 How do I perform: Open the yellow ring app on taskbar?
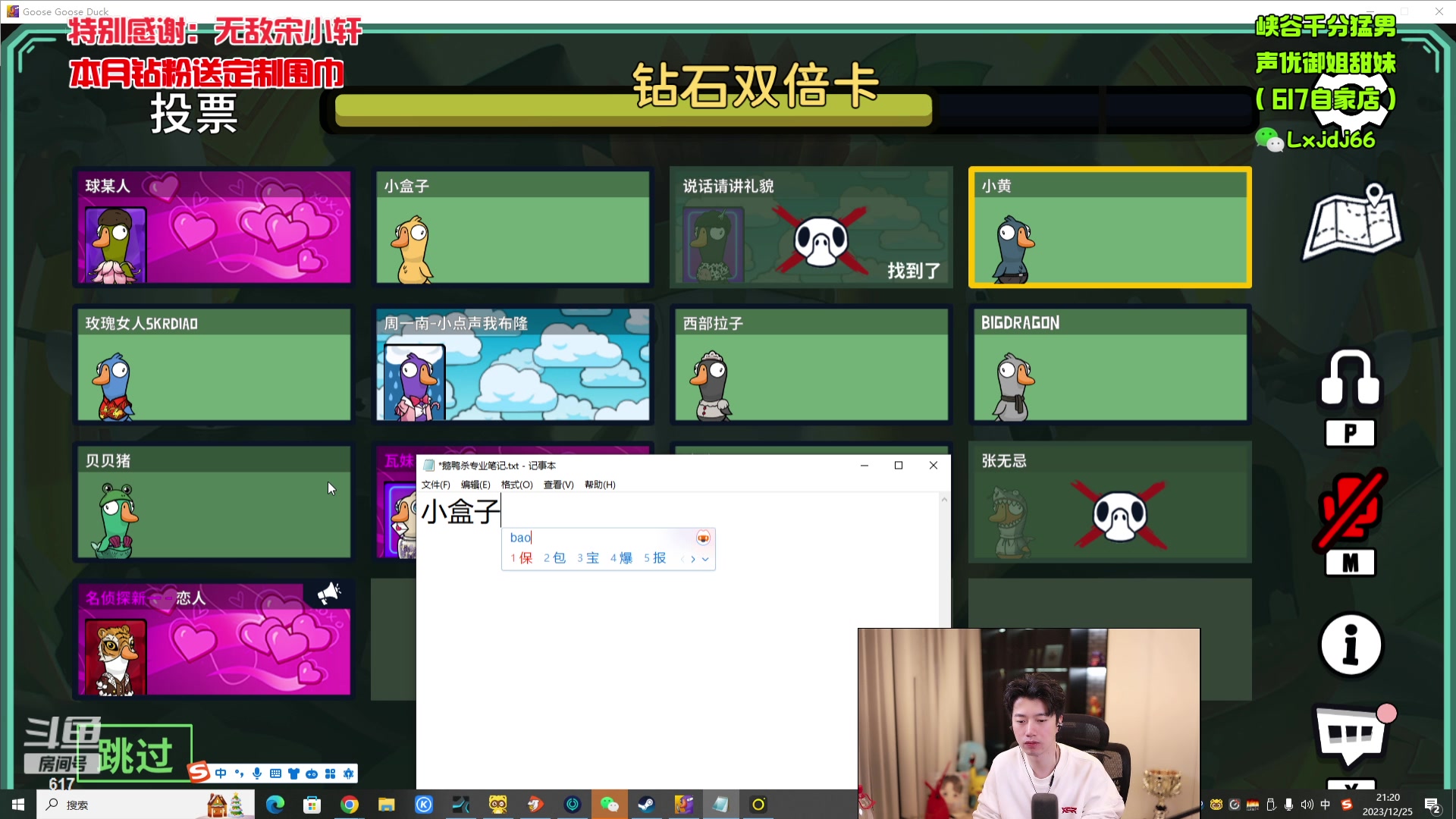(758, 805)
